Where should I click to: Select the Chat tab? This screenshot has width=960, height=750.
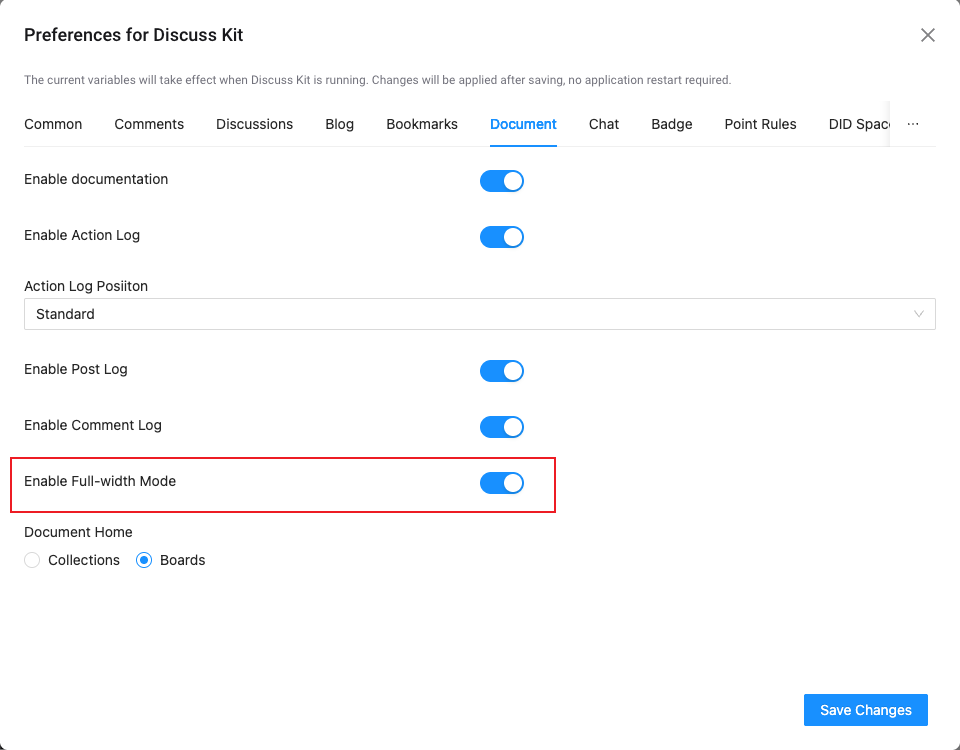[x=604, y=124]
